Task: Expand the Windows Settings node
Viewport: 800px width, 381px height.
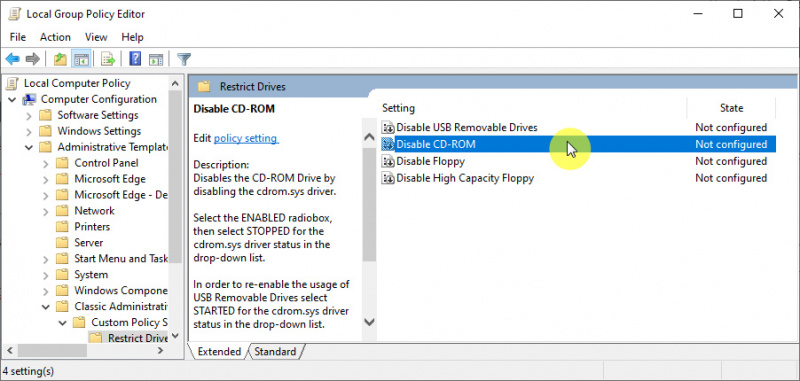Action: pos(29,131)
